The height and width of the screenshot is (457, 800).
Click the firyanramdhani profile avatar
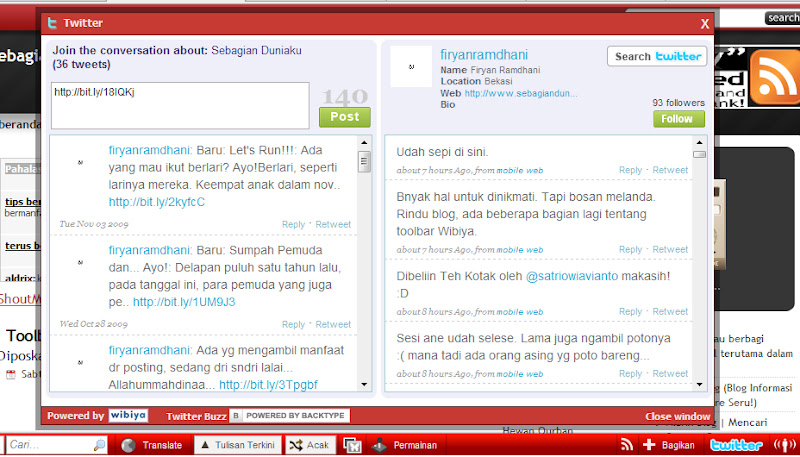tap(411, 66)
